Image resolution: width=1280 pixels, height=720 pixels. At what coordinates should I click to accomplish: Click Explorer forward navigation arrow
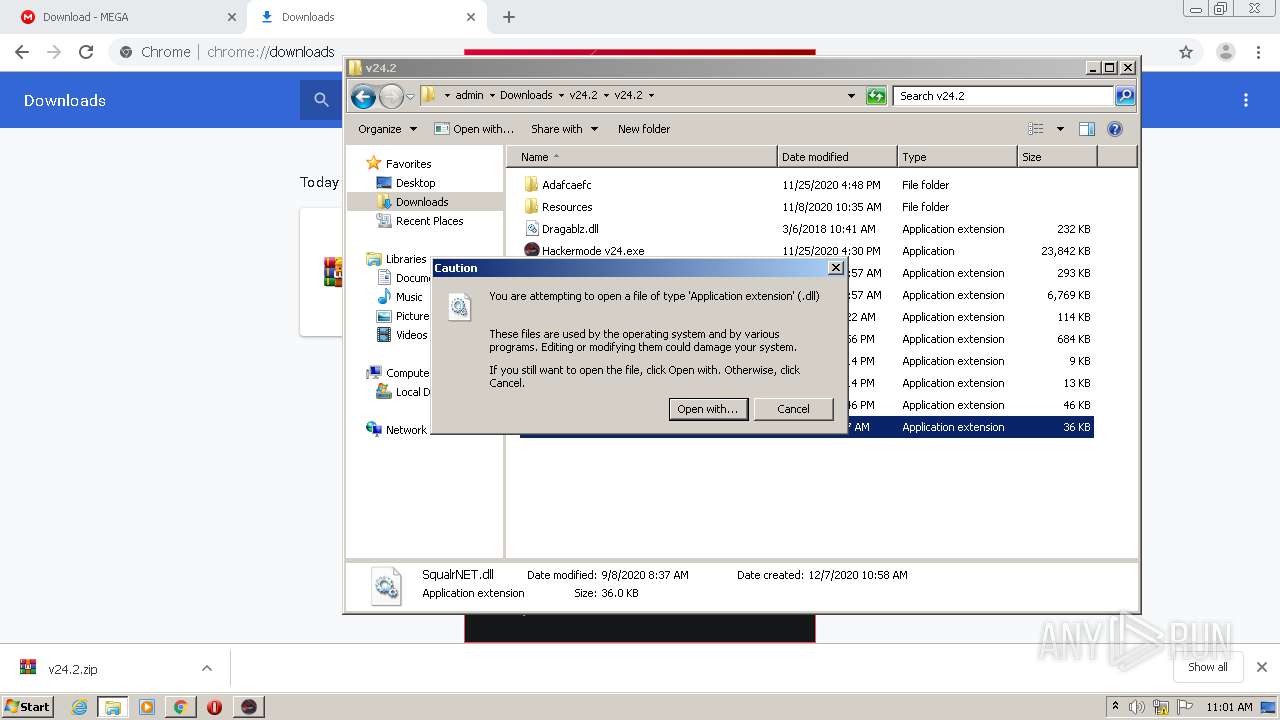click(x=391, y=96)
